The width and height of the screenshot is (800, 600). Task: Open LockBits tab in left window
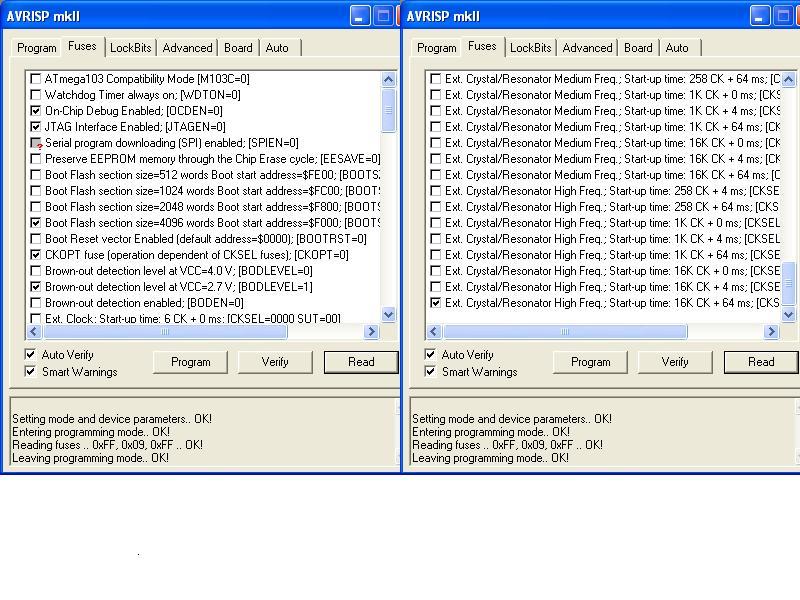pos(131,48)
